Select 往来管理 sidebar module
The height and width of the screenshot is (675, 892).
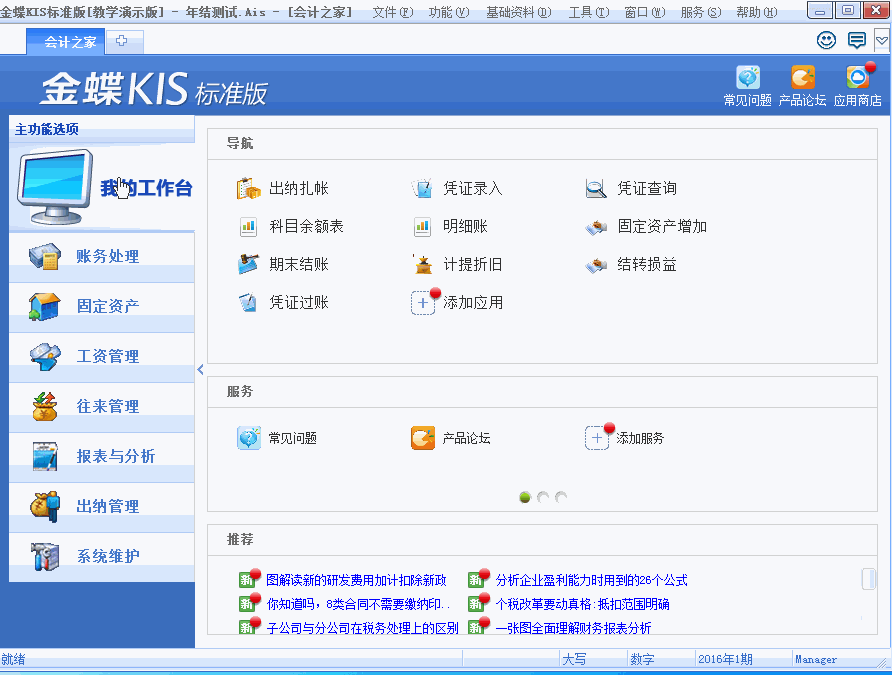(x=102, y=407)
